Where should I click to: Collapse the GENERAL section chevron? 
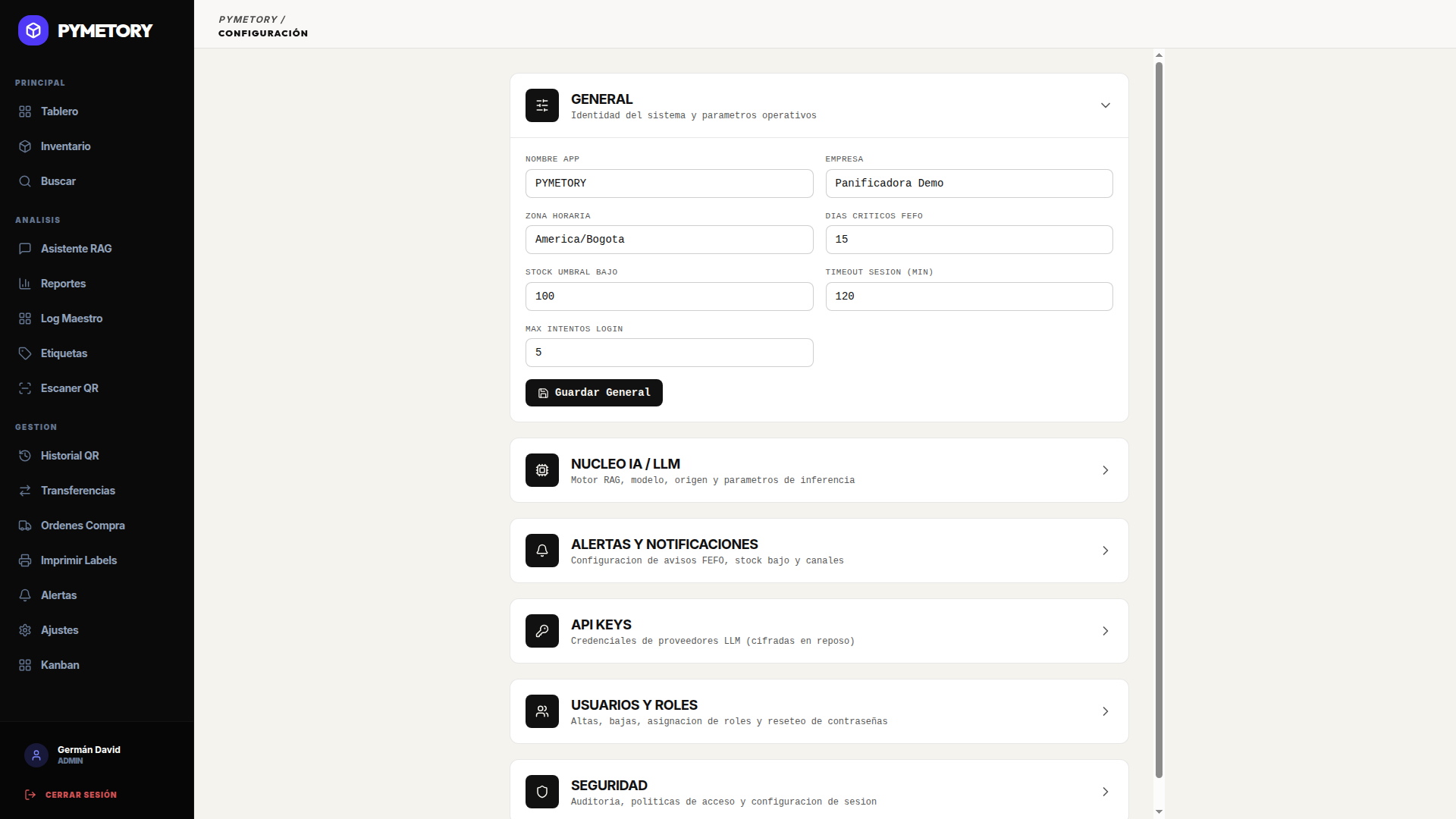pos(1106,105)
